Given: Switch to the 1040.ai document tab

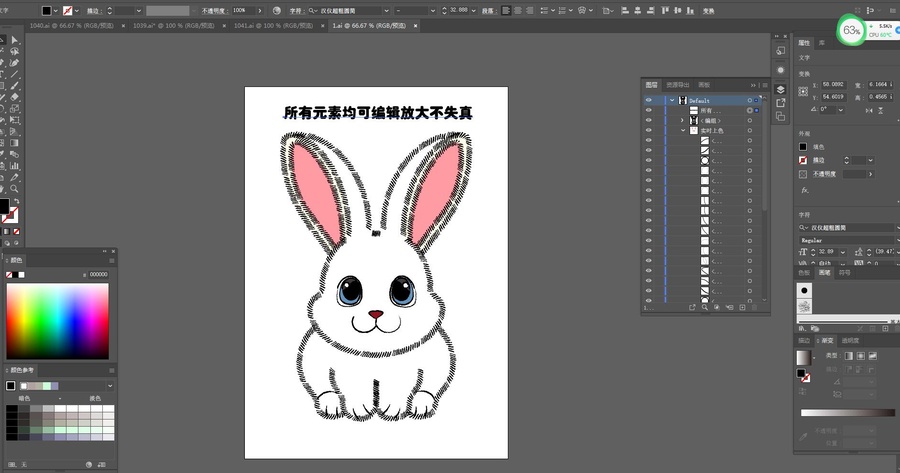Looking at the screenshot, I should click(x=71, y=26).
